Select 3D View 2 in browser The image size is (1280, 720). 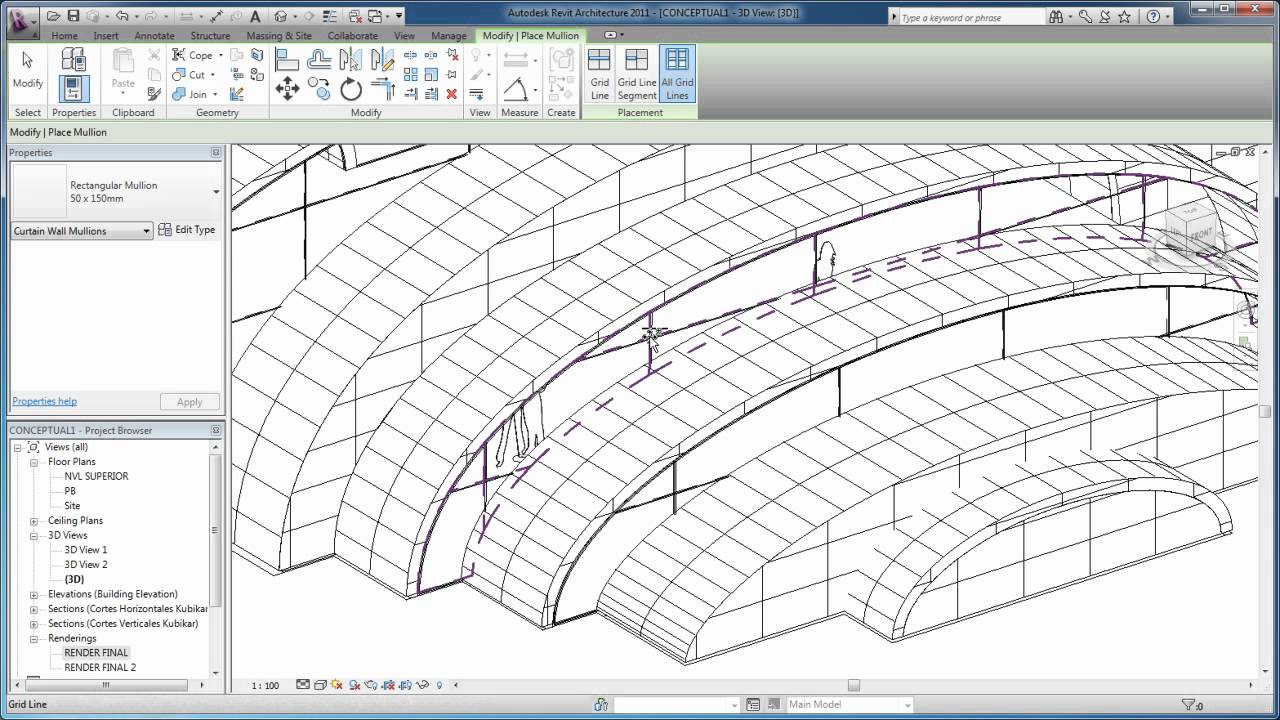86,565
